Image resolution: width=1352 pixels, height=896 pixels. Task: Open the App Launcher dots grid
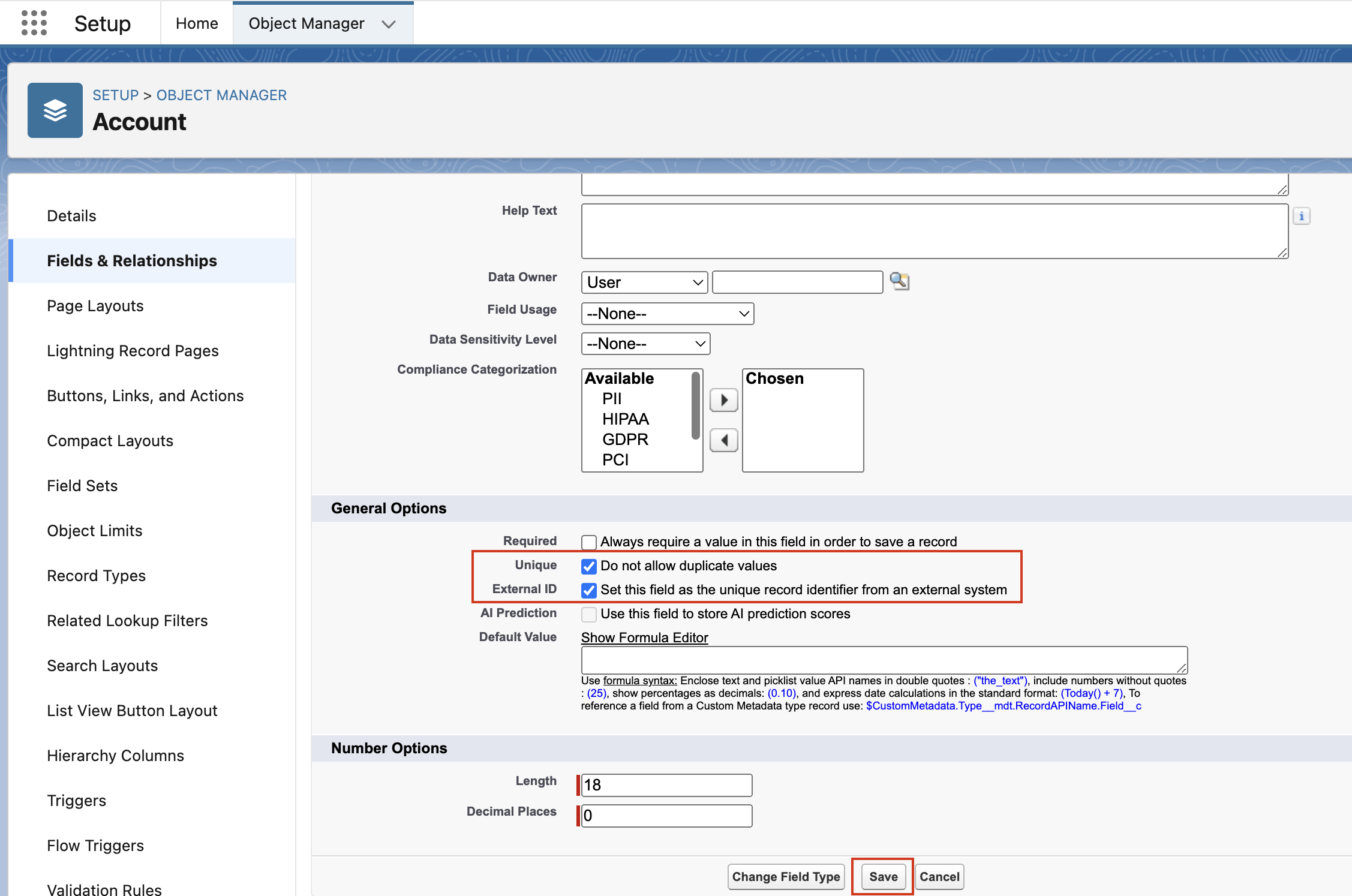pos(34,23)
